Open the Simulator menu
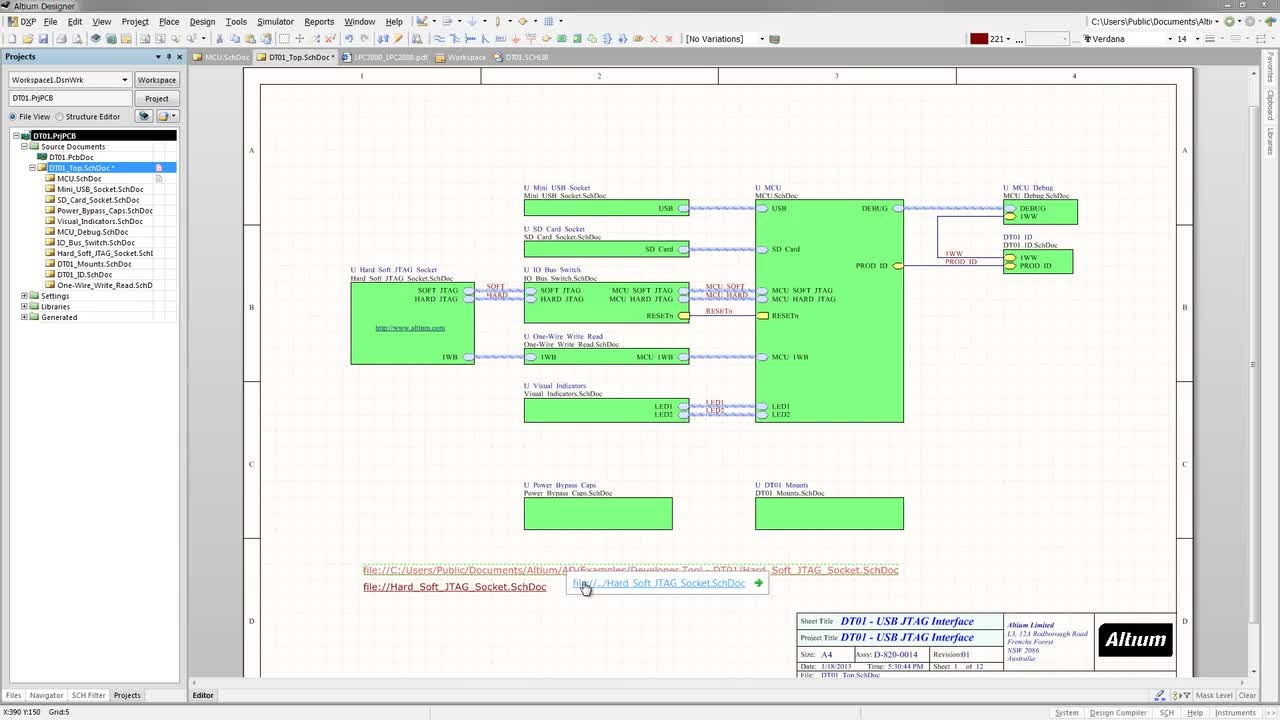Viewport: 1280px width, 720px height. coord(275,21)
